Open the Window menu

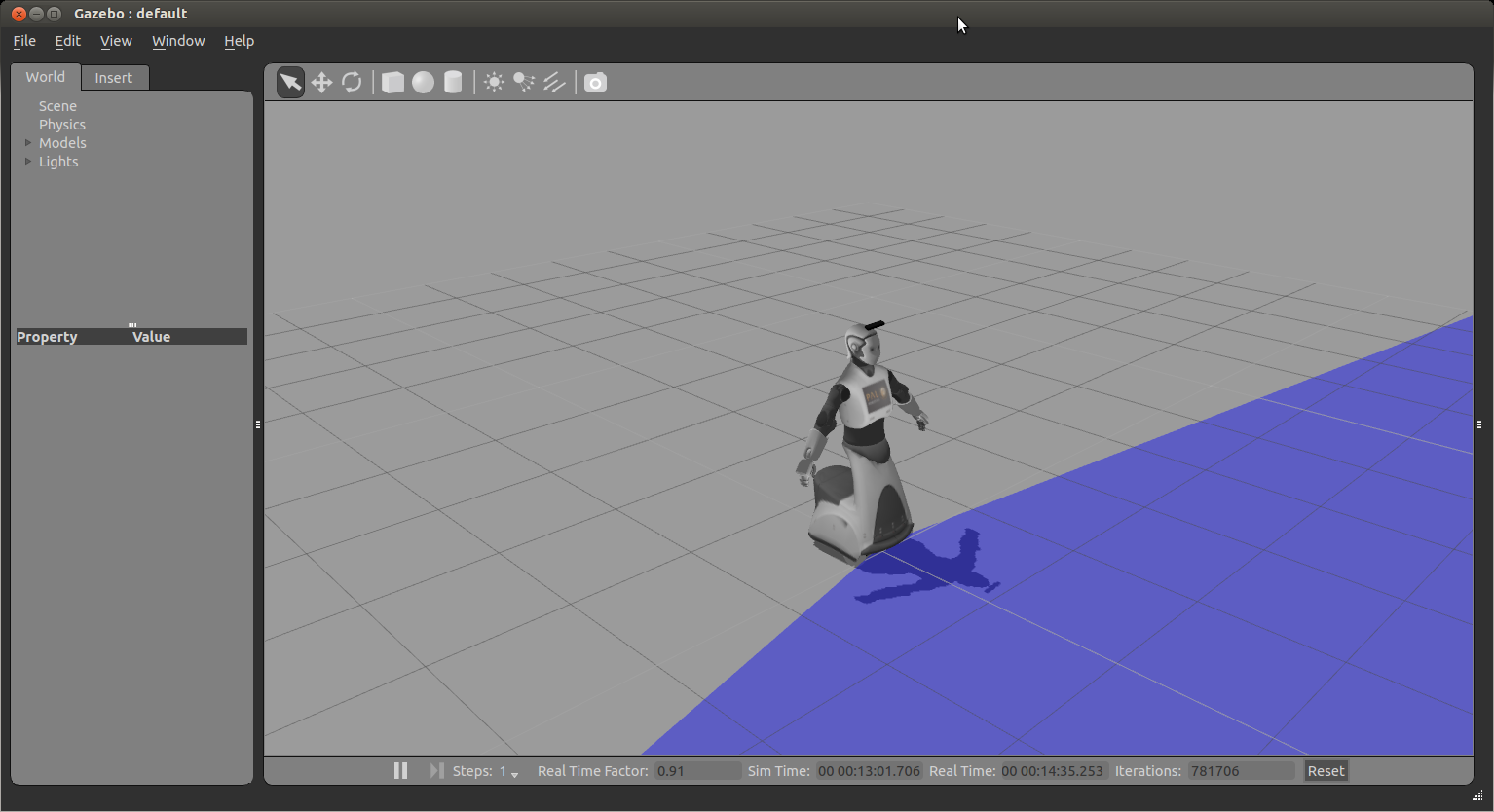(x=178, y=41)
